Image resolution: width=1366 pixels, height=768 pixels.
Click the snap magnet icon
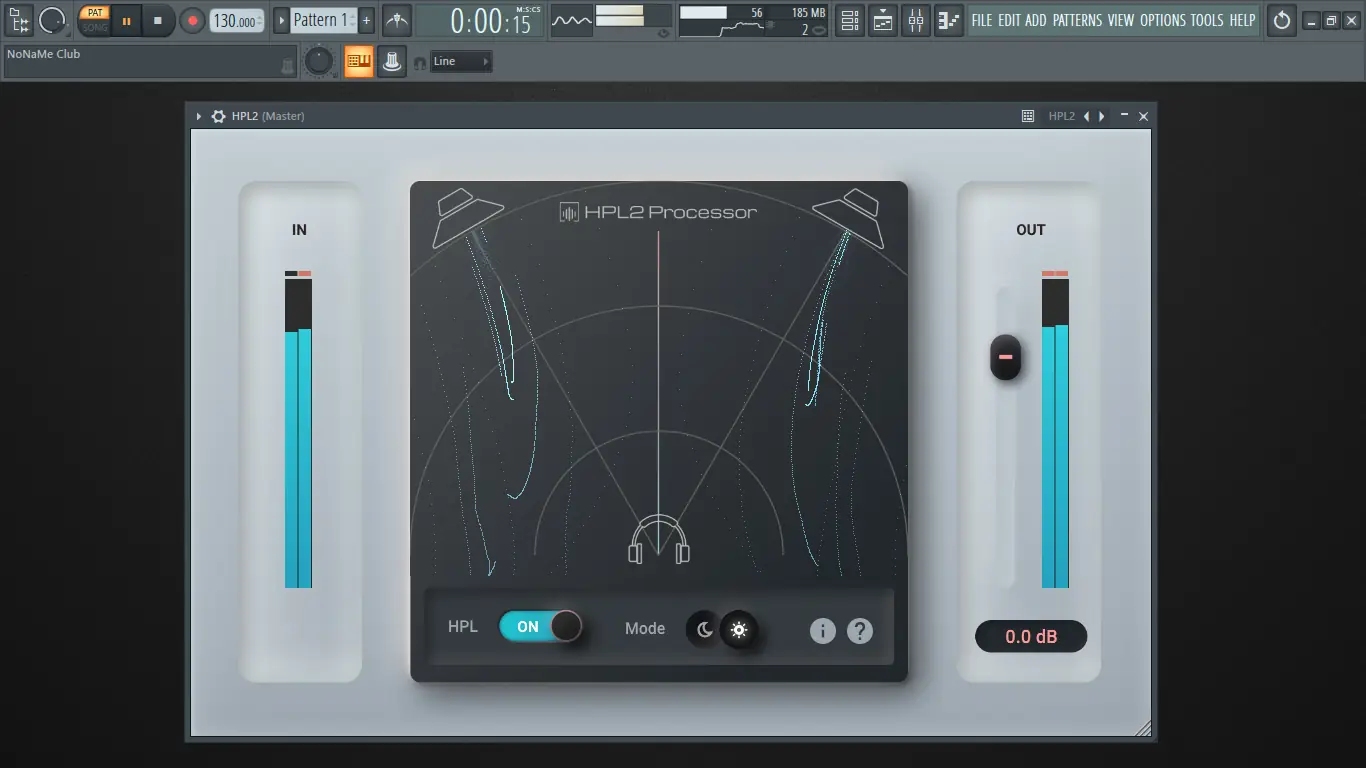point(420,63)
